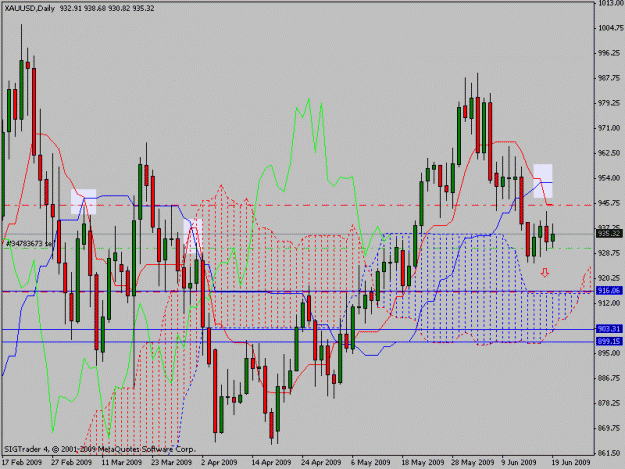
Task: Click the 954.00 price axis label
Action: 610,178
